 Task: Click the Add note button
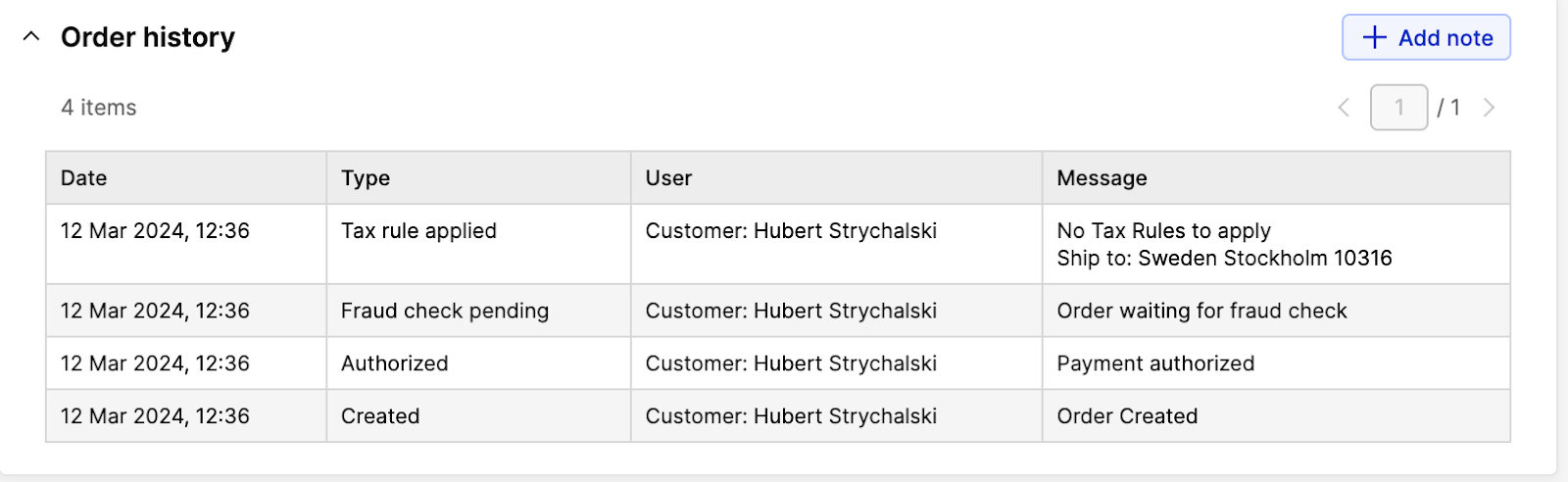(x=1426, y=38)
